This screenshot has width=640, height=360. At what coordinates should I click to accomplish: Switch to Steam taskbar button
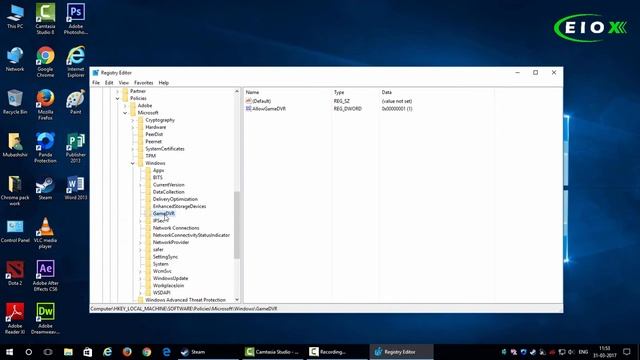click(208, 352)
